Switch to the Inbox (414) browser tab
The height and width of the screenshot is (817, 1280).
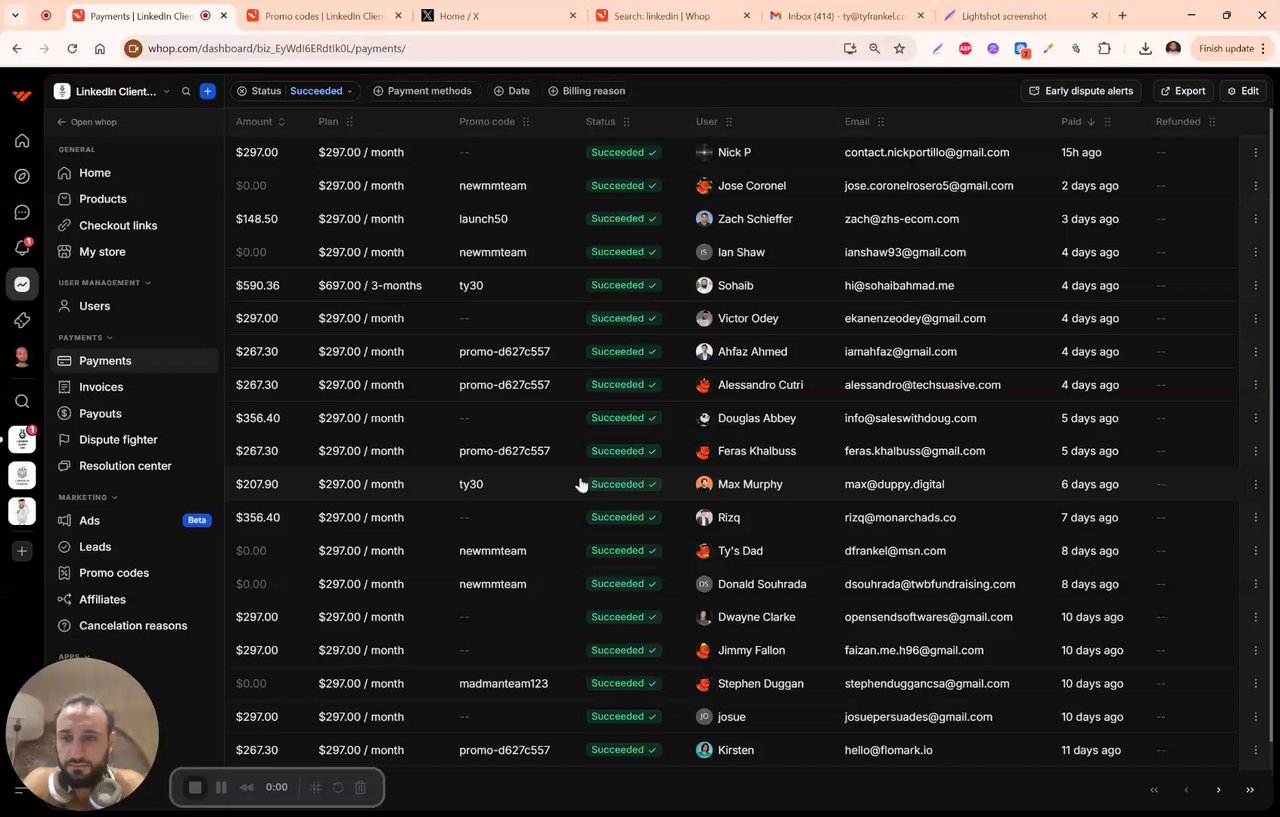tap(846, 16)
